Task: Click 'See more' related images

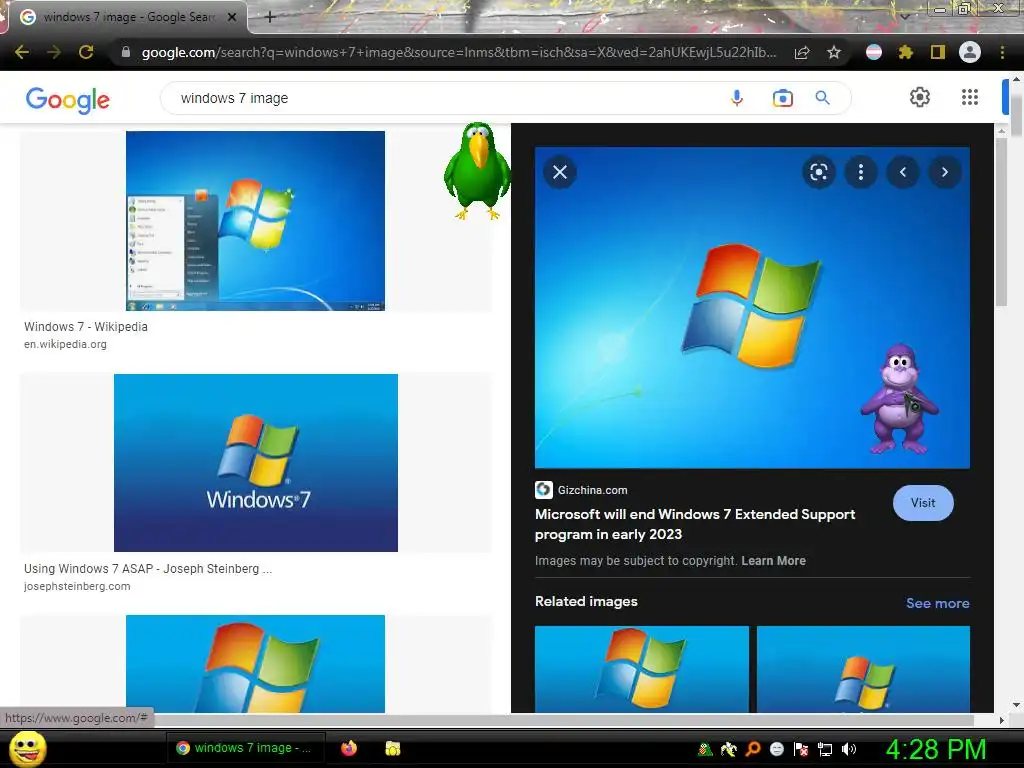Action: pos(937,603)
